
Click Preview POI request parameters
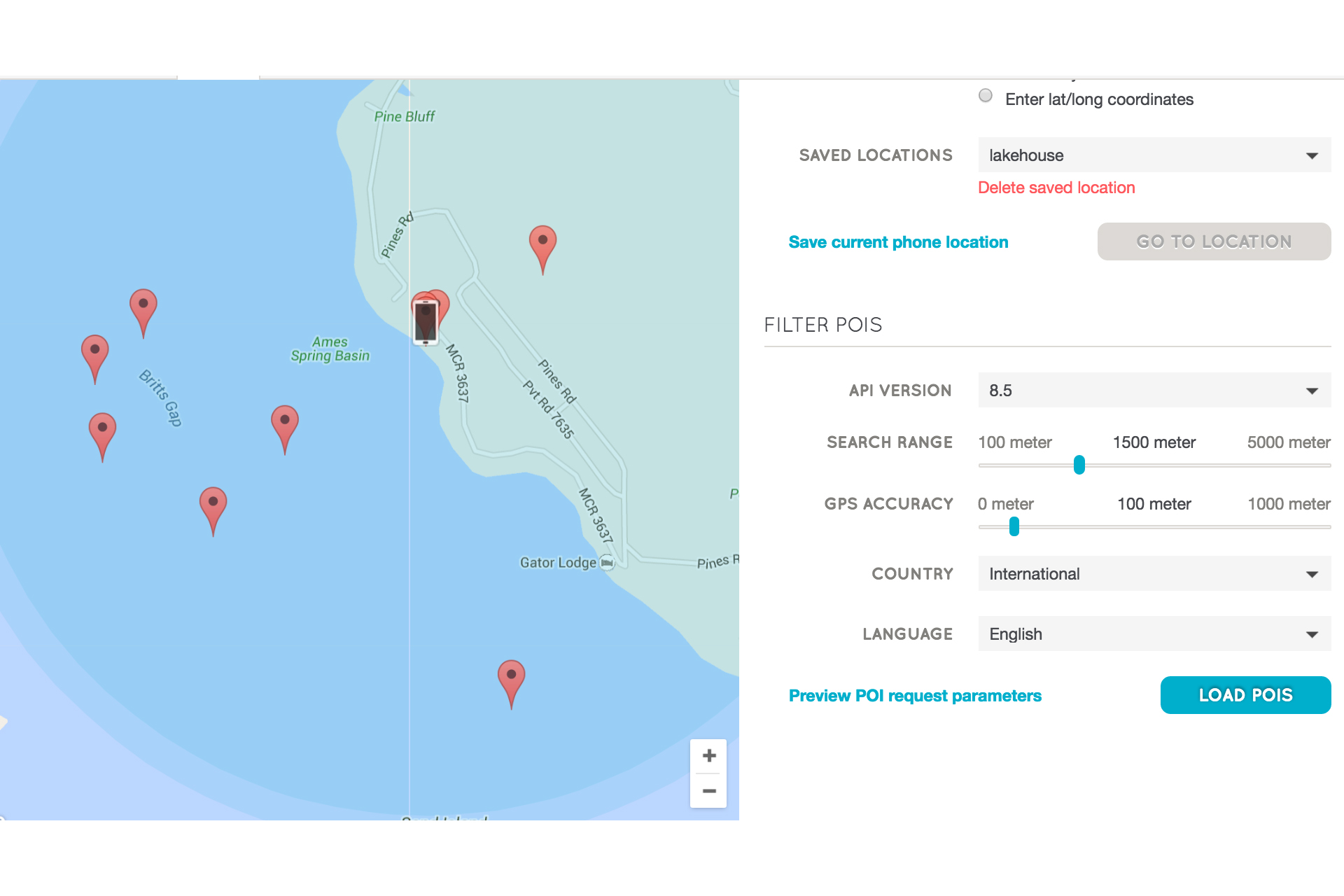tap(915, 695)
